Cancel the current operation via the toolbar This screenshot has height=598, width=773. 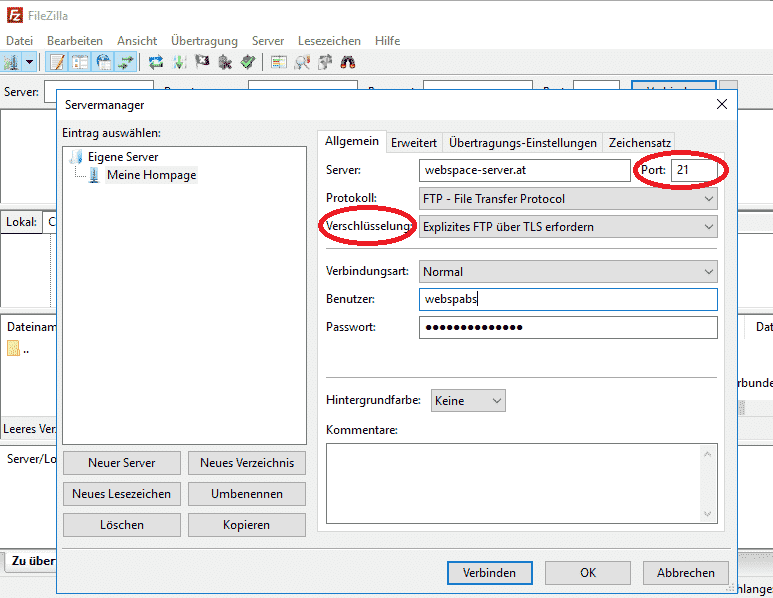pos(202,62)
